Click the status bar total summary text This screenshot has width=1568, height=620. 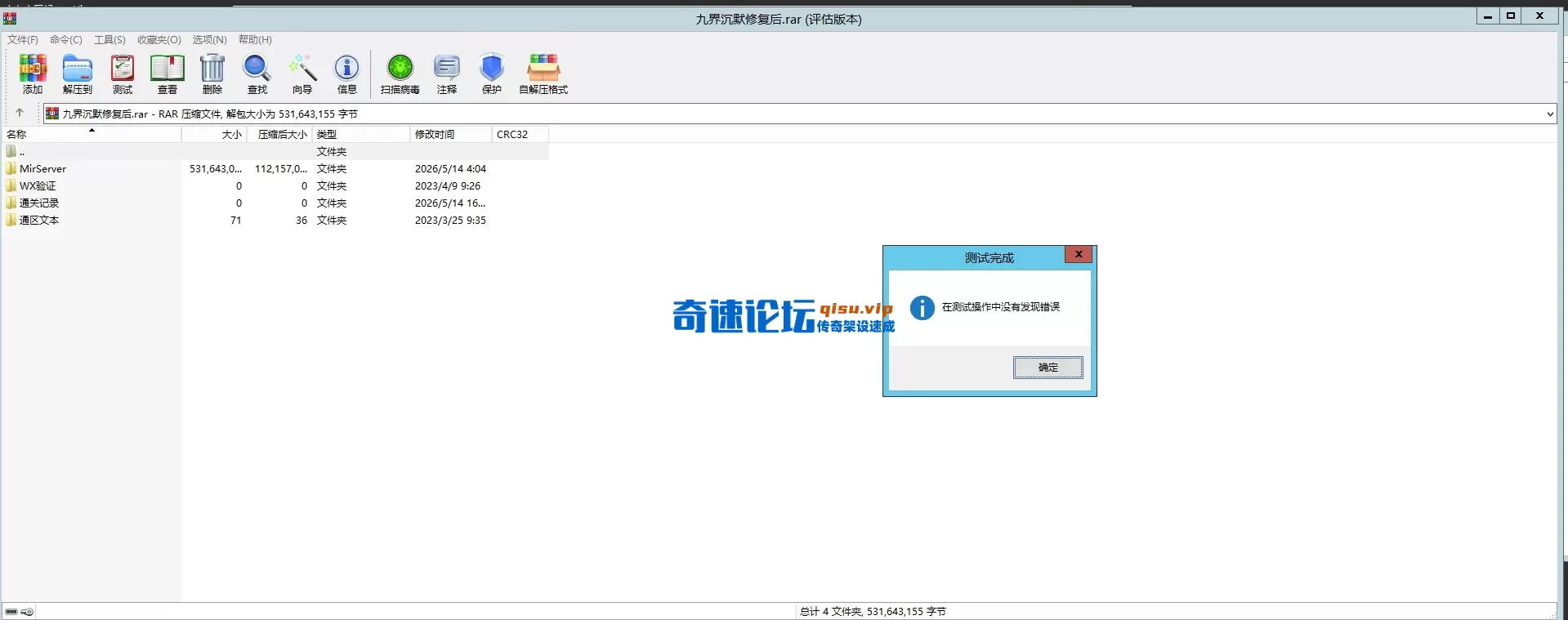[873, 611]
